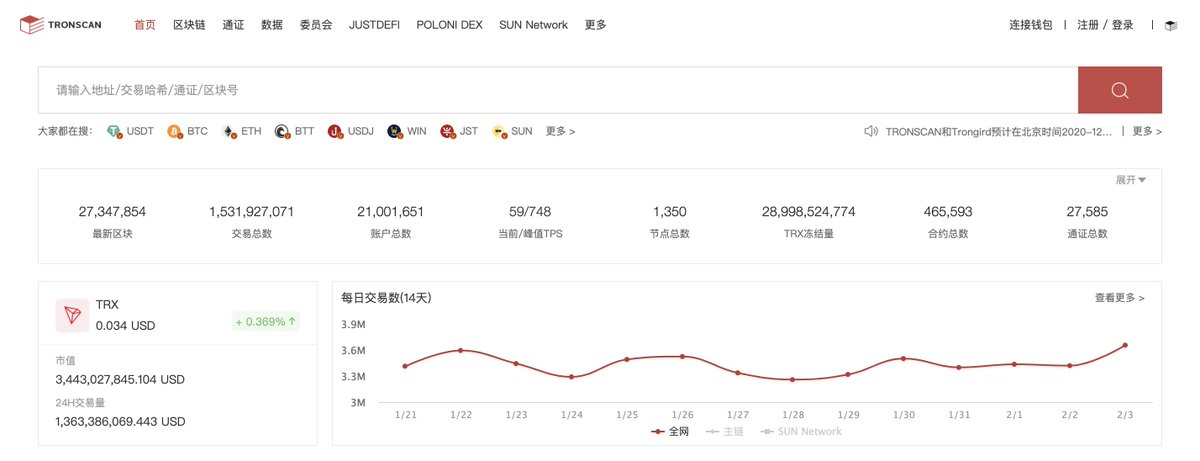
Task: Click the BTC coin icon
Action: click(x=175, y=131)
